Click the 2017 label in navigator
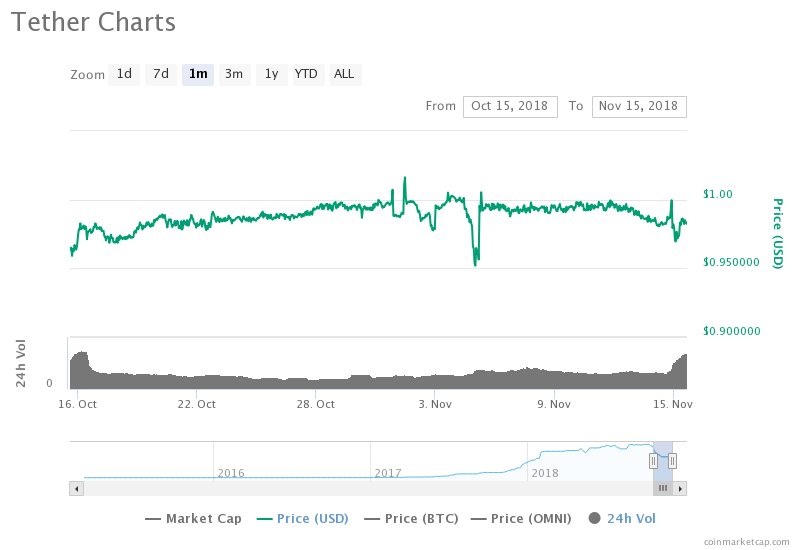Image resolution: width=800 pixels, height=550 pixels. (388, 473)
